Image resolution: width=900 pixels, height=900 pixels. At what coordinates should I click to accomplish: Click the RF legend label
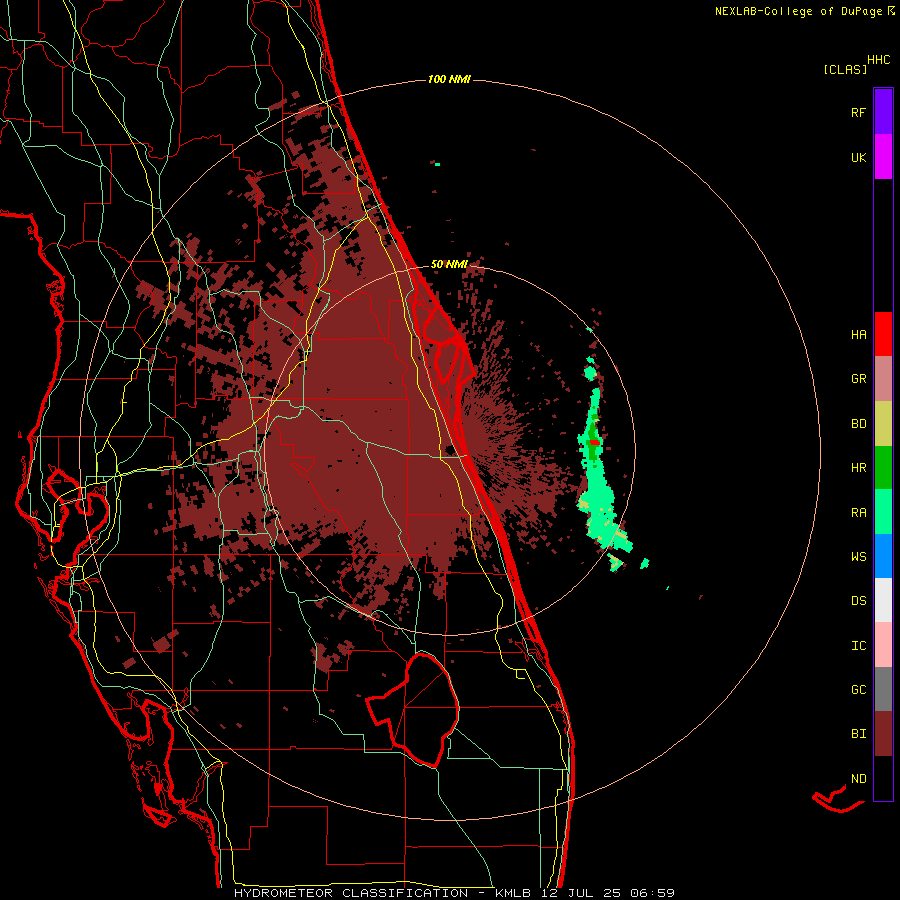[x=858, y=112]
